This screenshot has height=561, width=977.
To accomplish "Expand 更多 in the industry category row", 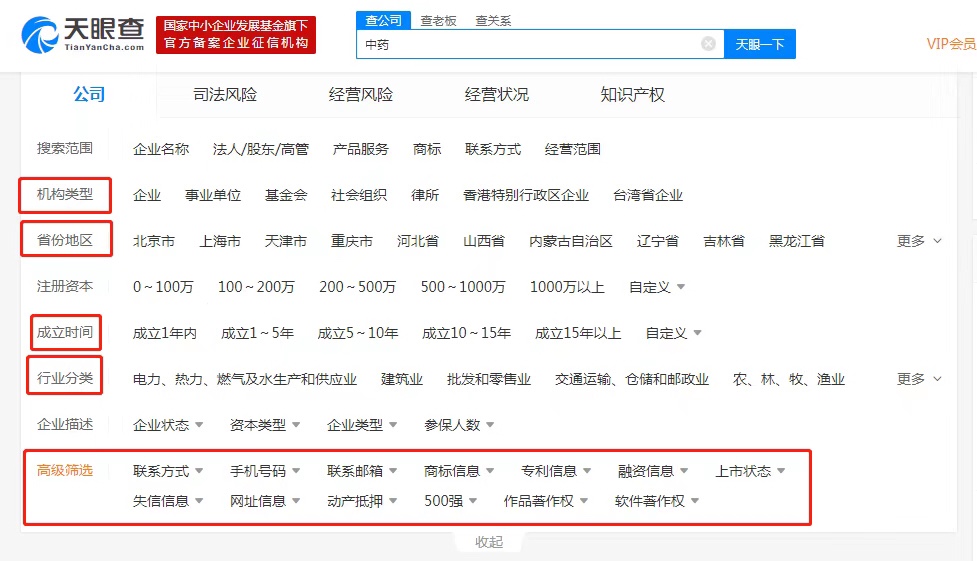I will 919,379.
